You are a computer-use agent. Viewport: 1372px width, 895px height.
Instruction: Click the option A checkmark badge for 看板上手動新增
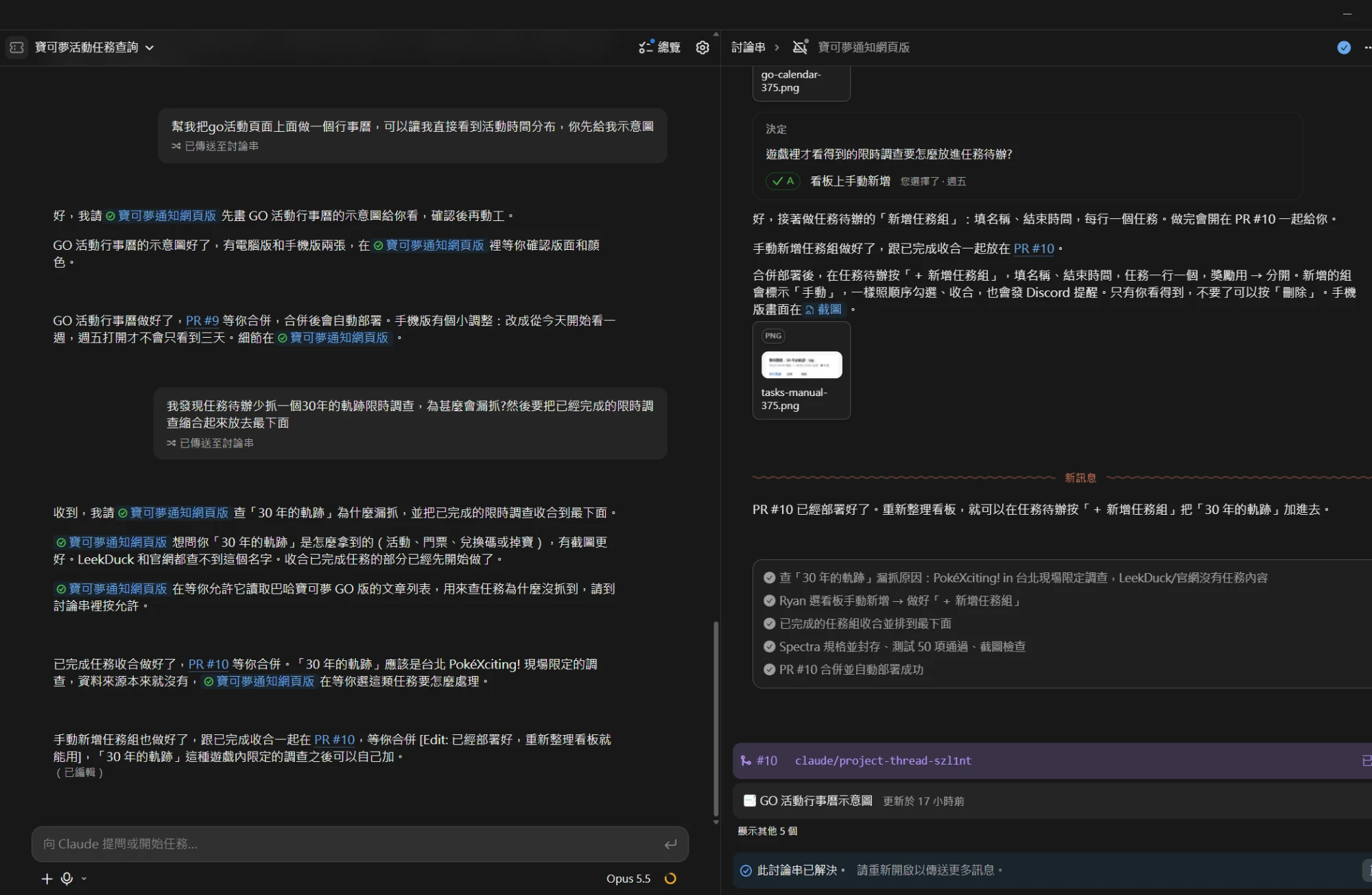(783, 181)
